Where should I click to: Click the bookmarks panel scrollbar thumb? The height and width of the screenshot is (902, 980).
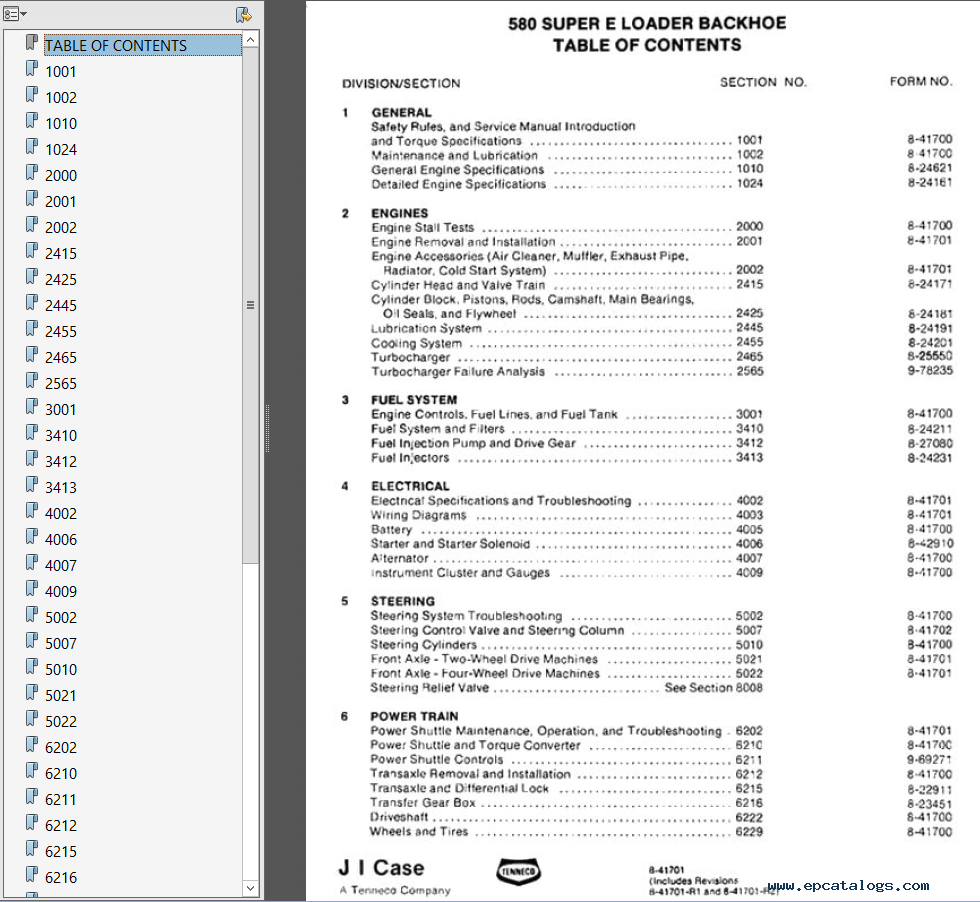(251, 305)
